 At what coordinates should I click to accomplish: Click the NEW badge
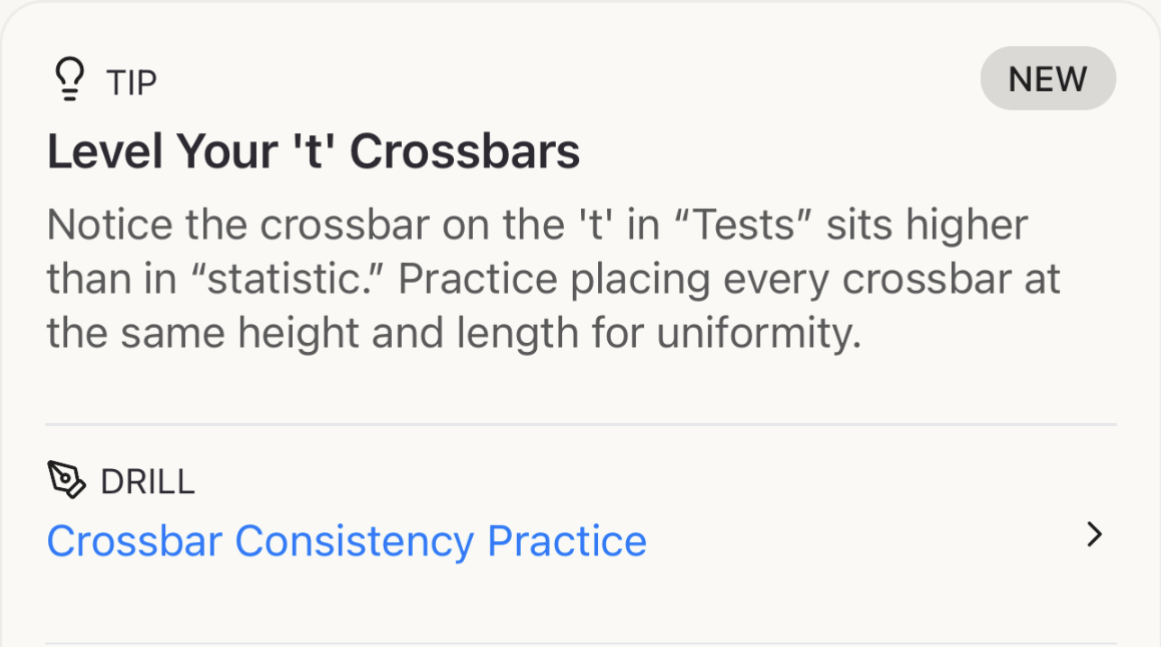1047,79
